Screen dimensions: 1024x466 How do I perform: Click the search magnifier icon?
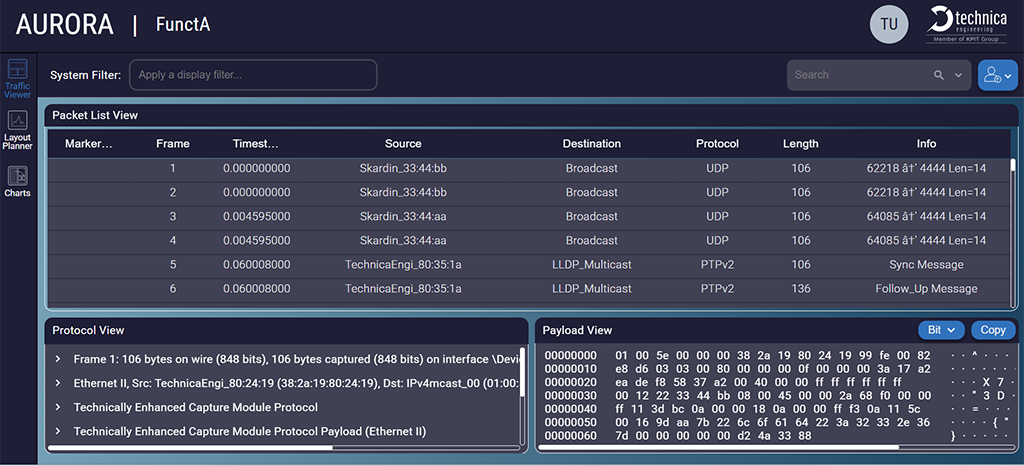coord(938,75)
